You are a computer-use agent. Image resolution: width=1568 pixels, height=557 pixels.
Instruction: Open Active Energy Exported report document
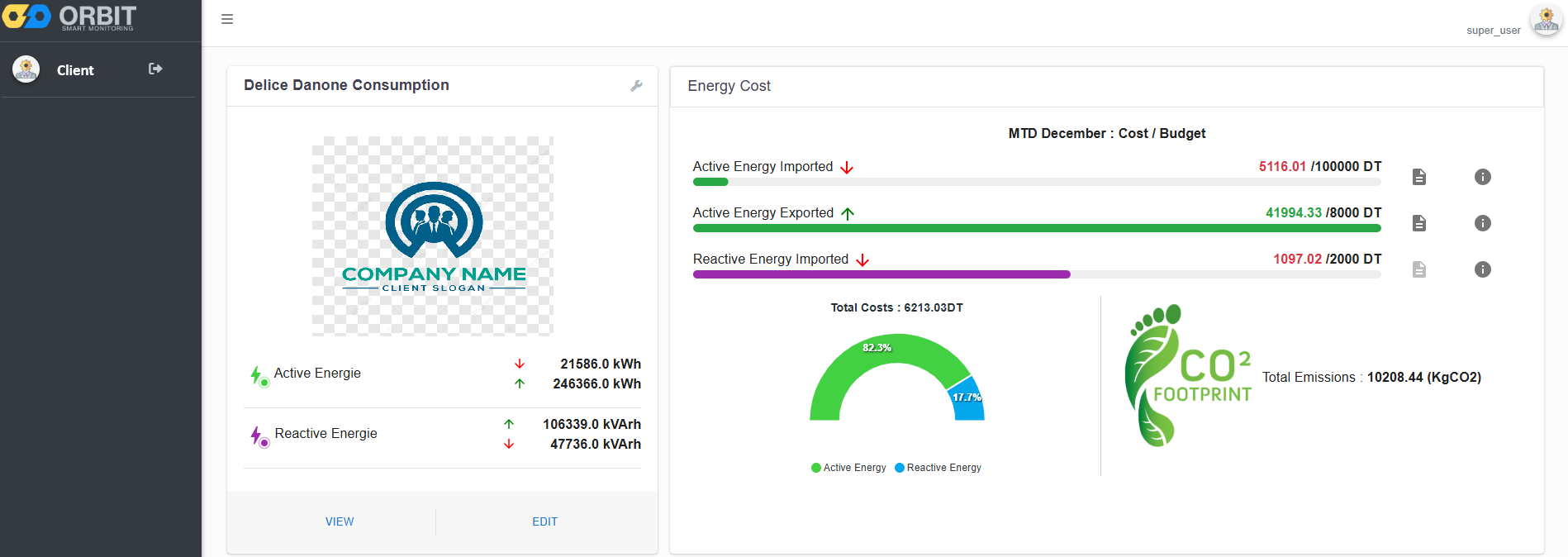pos(1418,223)
